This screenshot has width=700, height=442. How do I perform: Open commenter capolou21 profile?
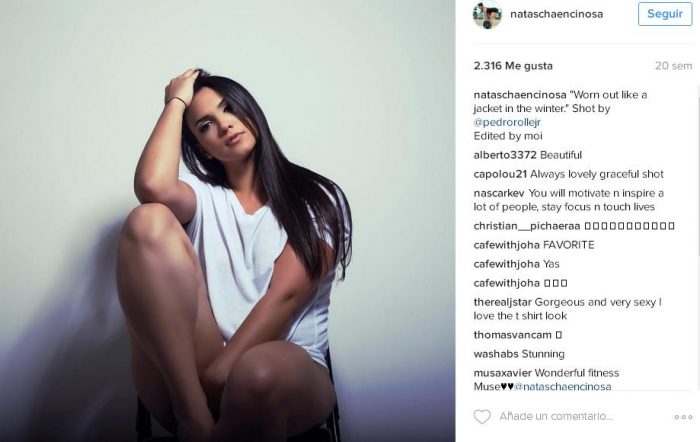500,174
